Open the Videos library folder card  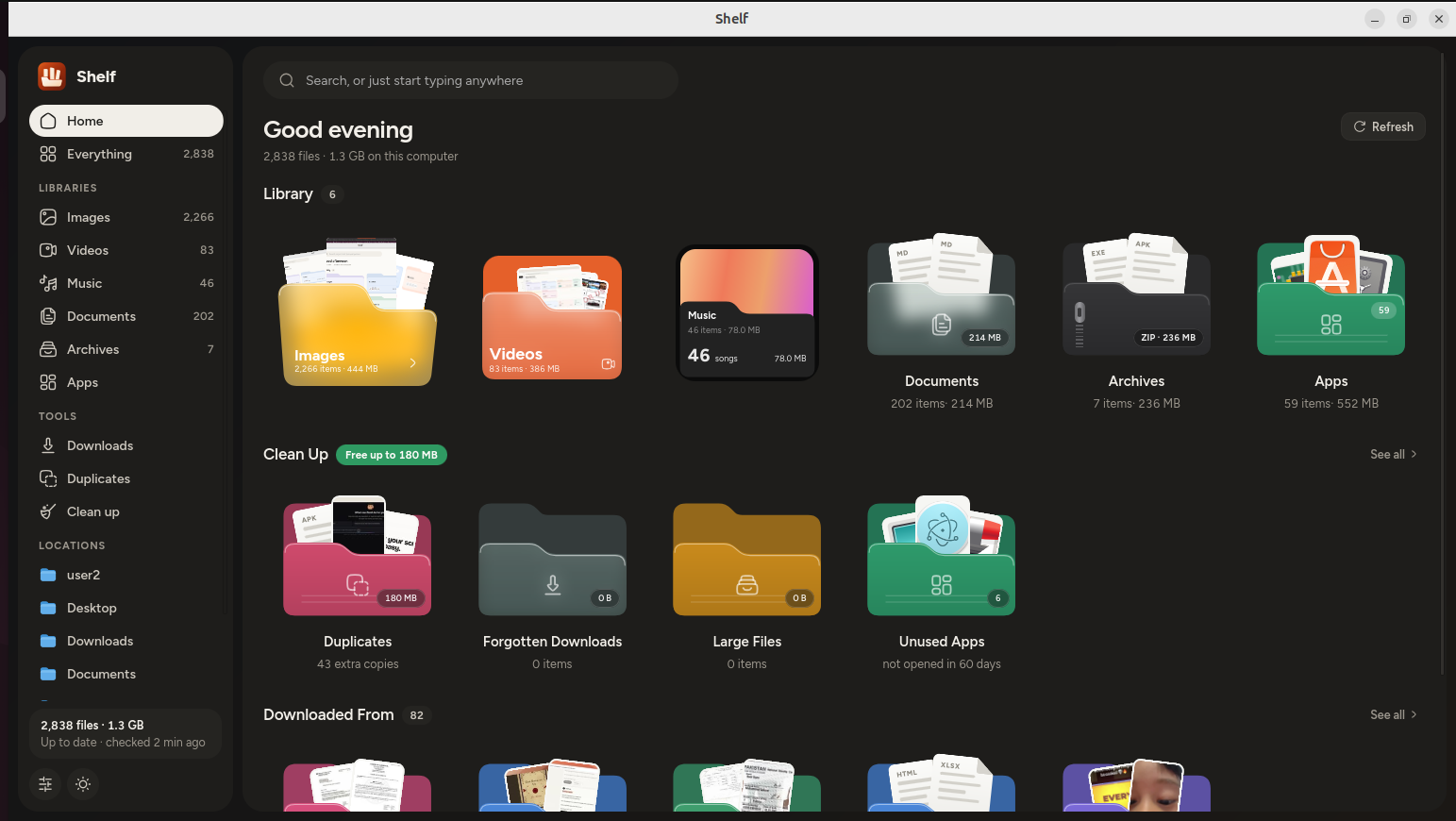pyautogui.click(x=552, y=318)
